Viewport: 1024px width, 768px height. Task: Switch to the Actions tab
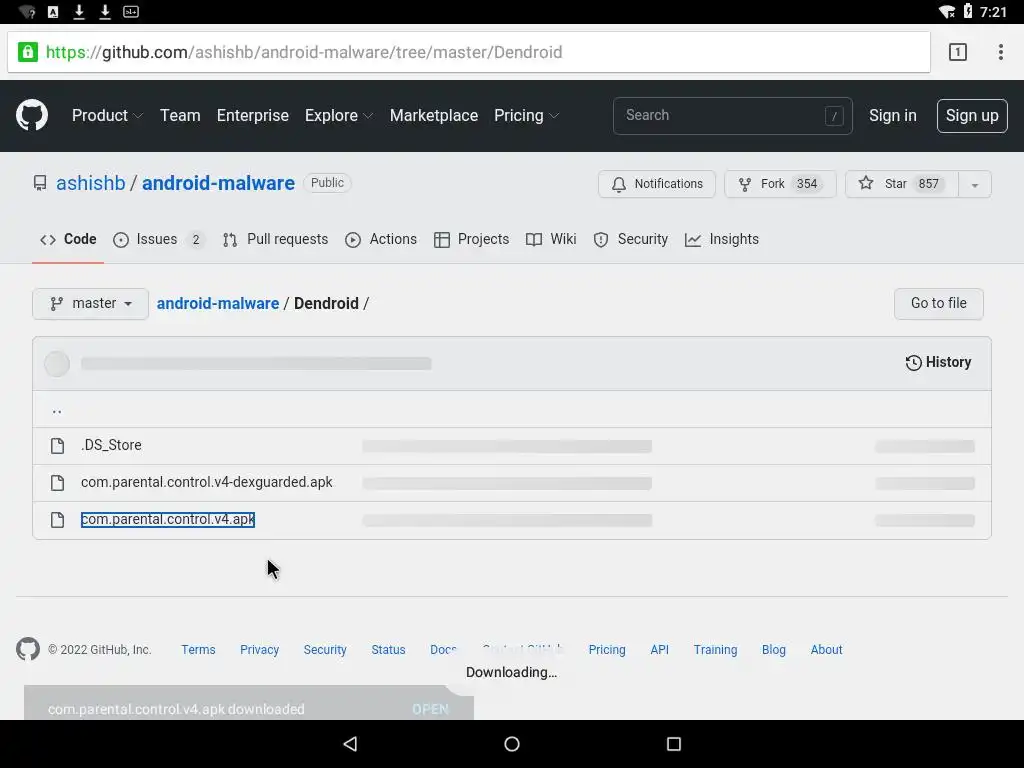tap(381, 239)
